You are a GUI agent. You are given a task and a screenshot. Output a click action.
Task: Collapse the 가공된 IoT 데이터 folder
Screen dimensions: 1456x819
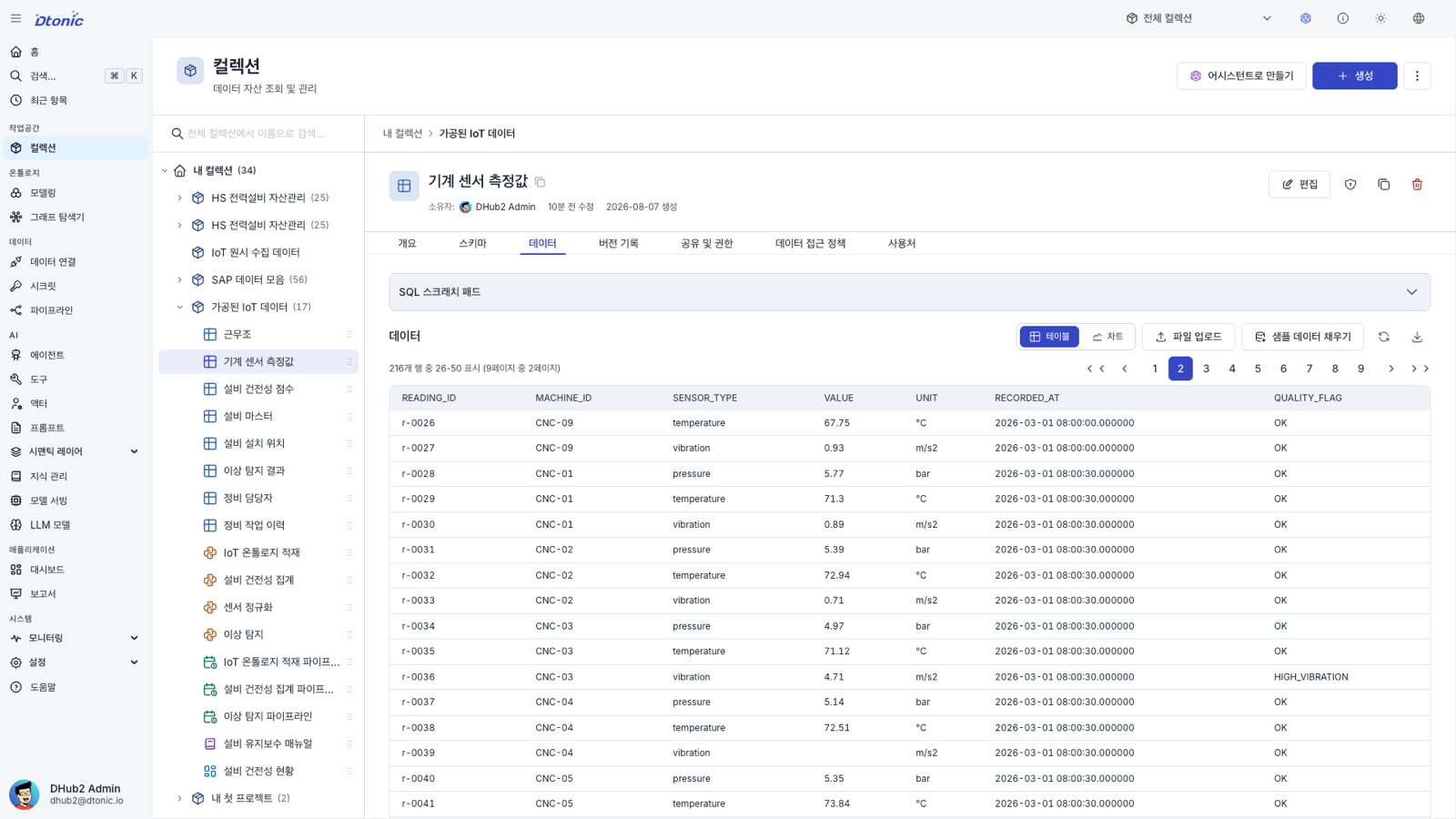[179, 307]
